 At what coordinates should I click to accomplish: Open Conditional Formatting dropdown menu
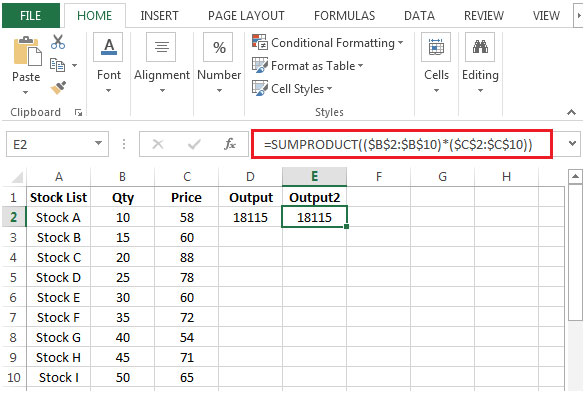(x=400, y=43)
